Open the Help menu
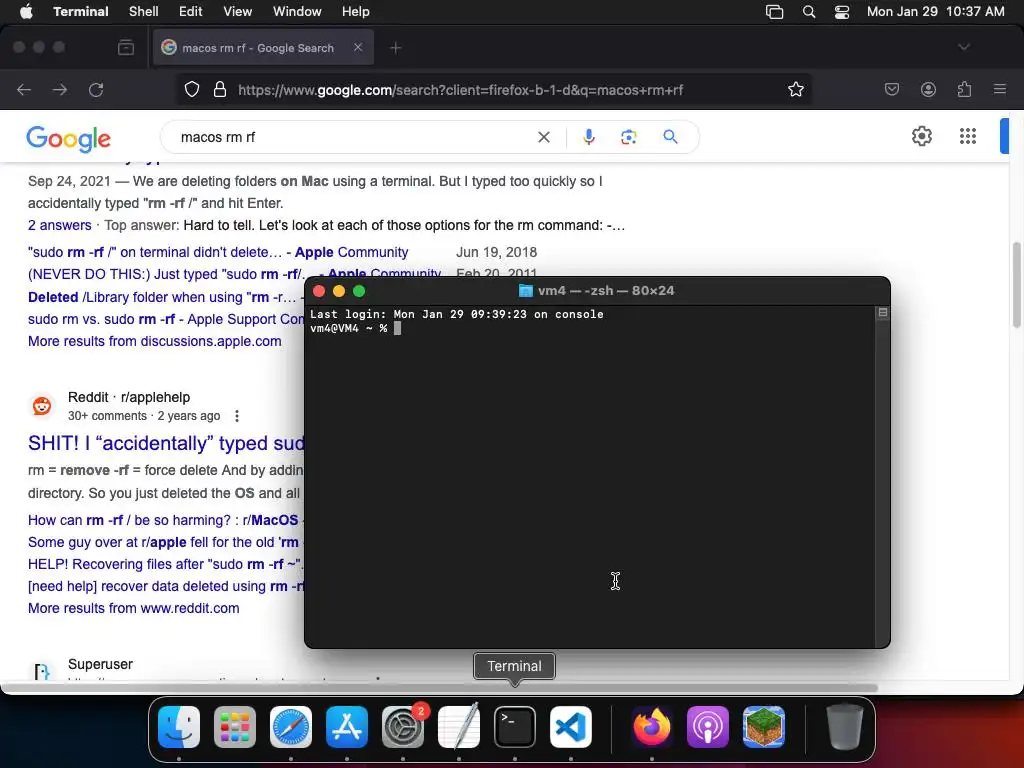This screenshot has width=1024, height=768. coord(356,12)
